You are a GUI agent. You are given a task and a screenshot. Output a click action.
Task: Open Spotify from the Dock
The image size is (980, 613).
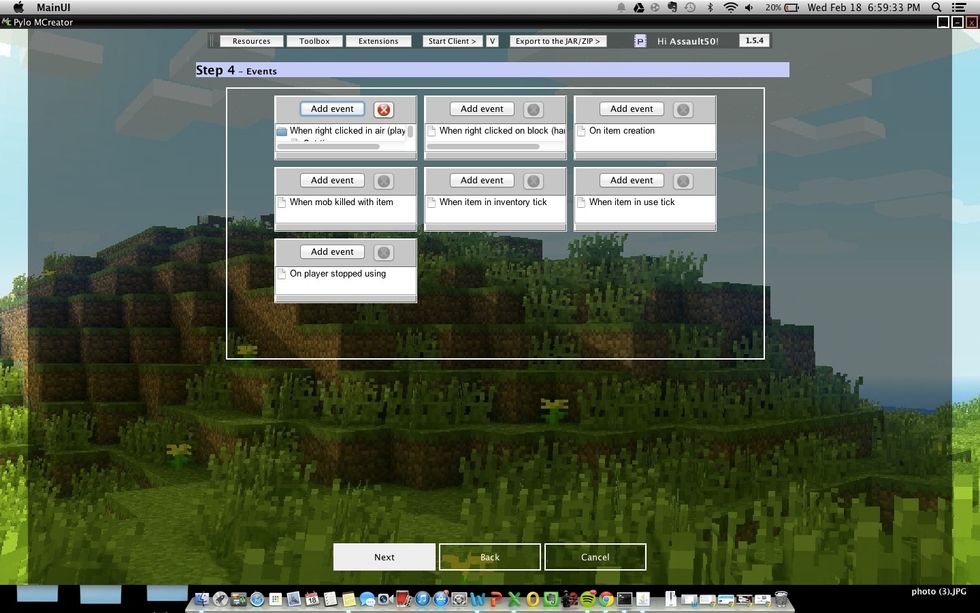588,599
